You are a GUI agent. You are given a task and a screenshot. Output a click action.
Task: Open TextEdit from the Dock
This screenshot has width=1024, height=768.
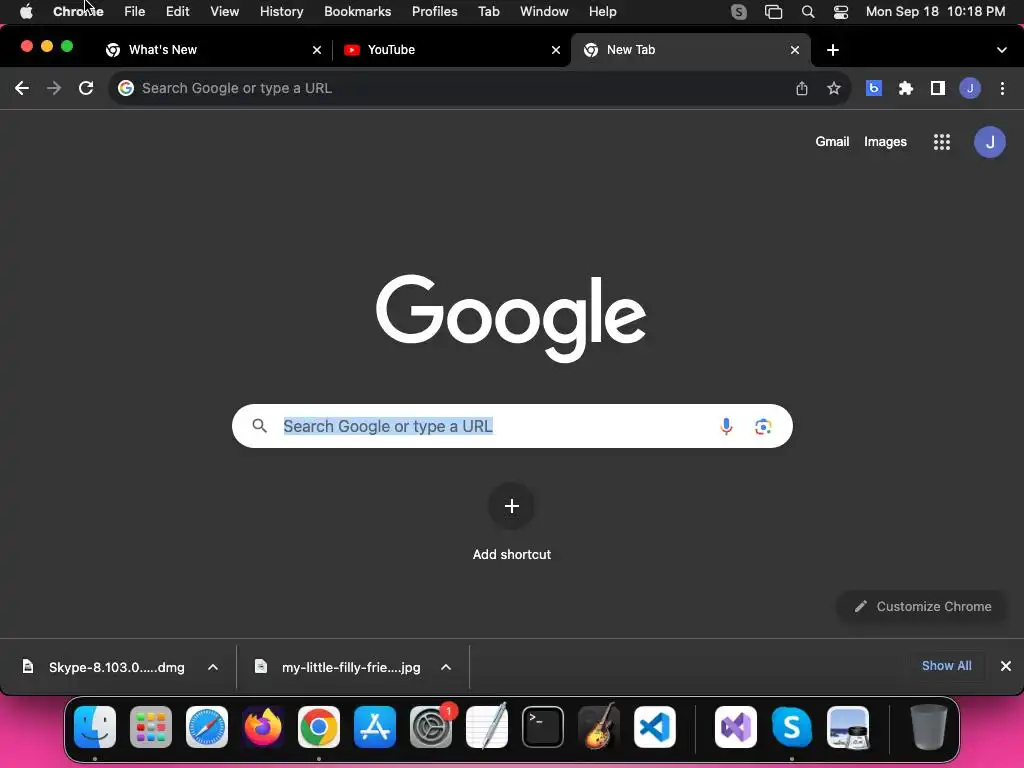(x=487, y=727)
